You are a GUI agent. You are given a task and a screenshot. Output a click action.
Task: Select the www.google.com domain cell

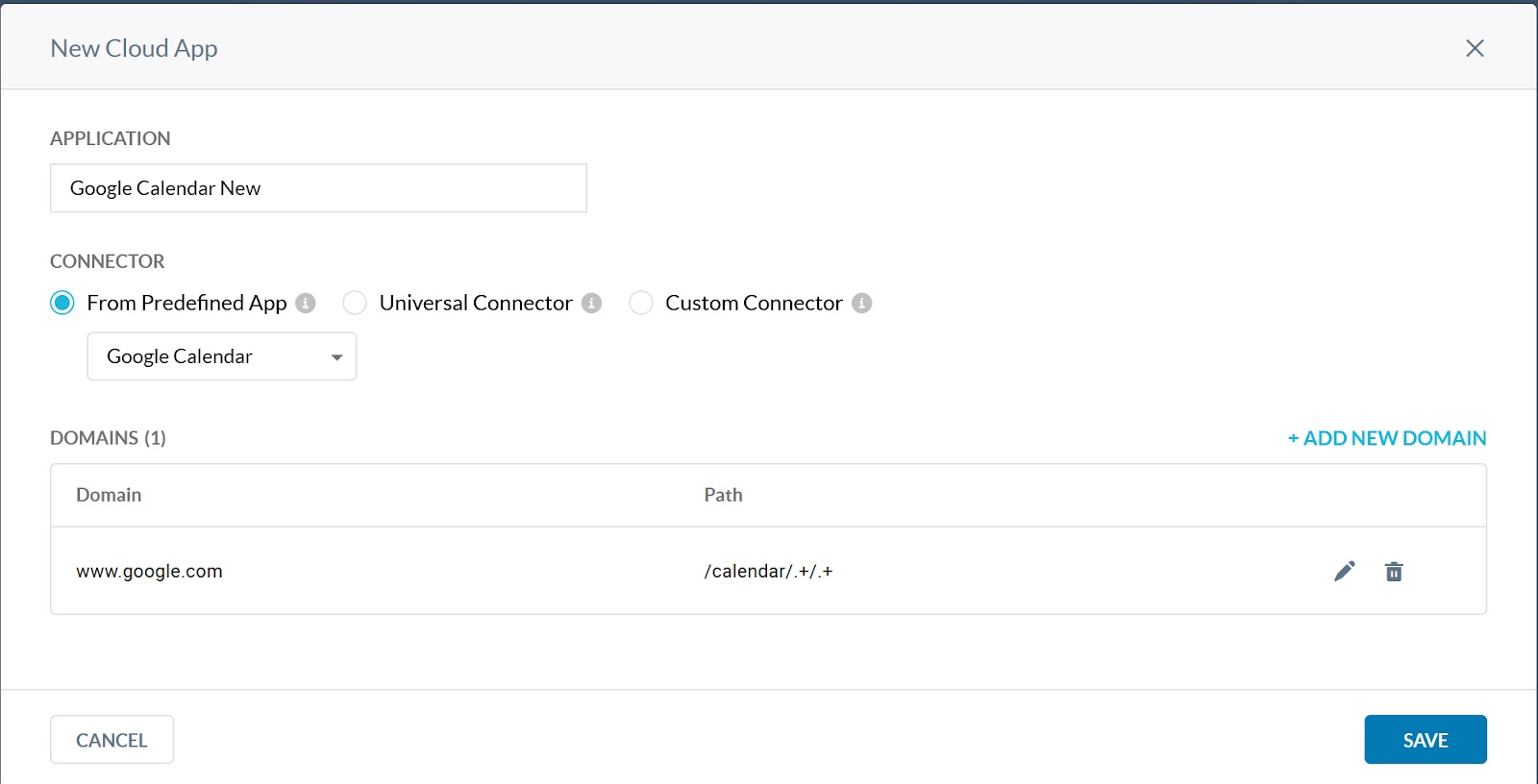[x=149, y=571]
